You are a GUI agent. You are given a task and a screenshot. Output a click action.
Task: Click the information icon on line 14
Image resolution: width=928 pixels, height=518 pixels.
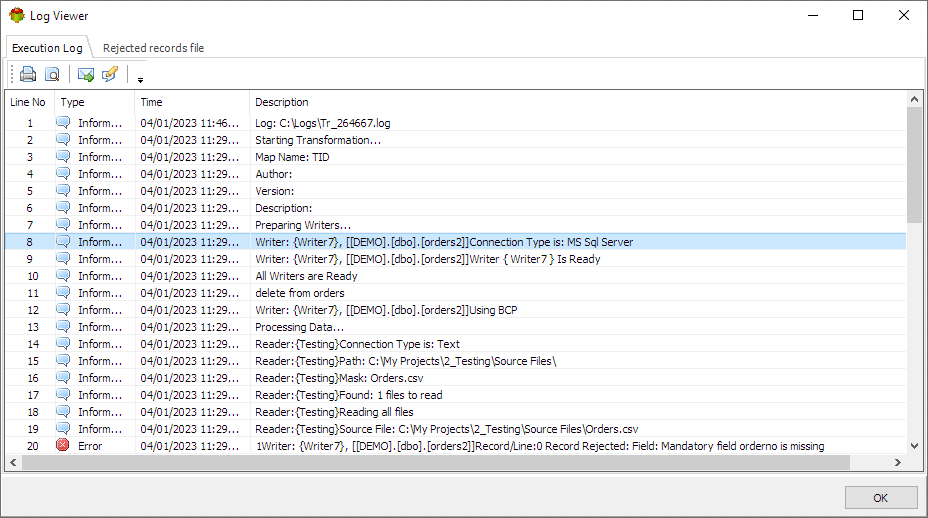(x=63, y=343)
